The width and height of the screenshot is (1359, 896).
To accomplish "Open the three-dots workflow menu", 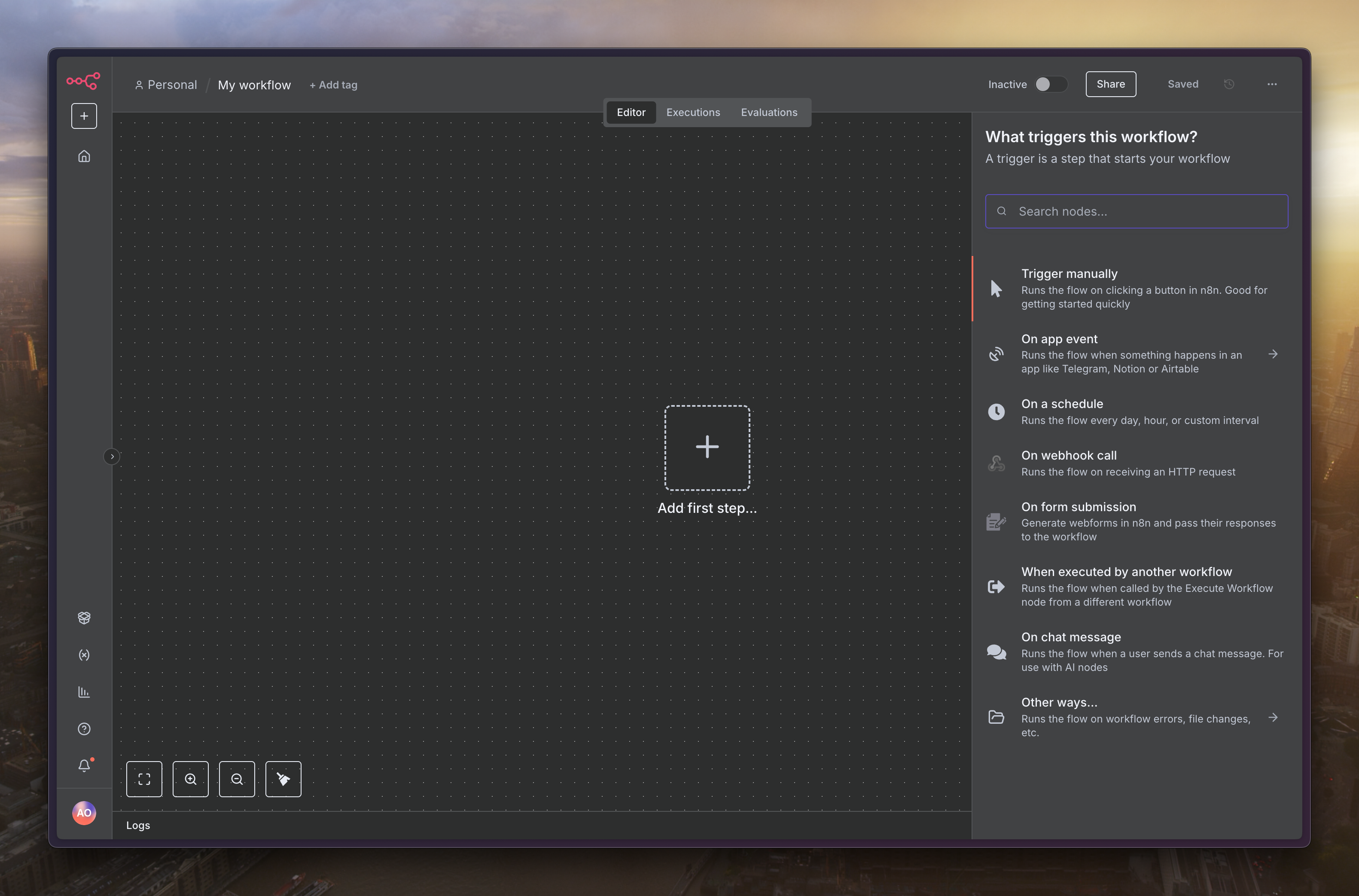I will click(x=1272, y=84).
